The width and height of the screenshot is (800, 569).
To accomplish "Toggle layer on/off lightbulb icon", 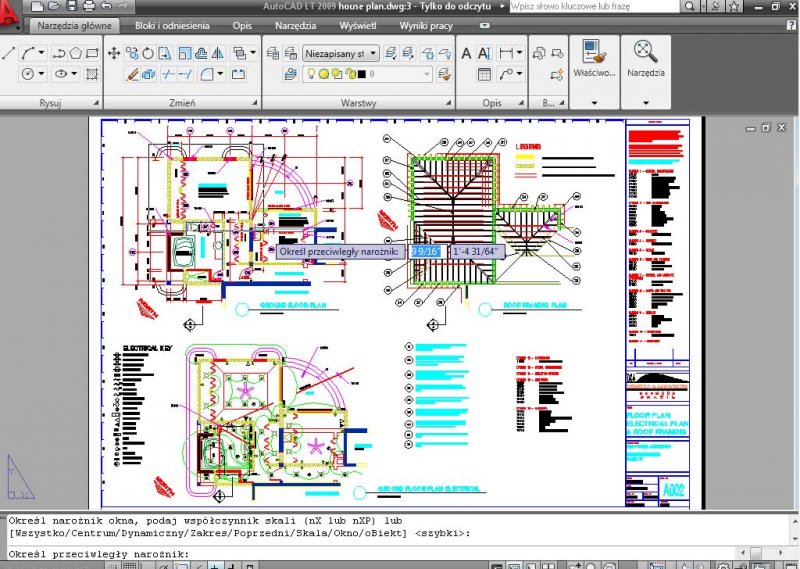I will pos(310,74).
